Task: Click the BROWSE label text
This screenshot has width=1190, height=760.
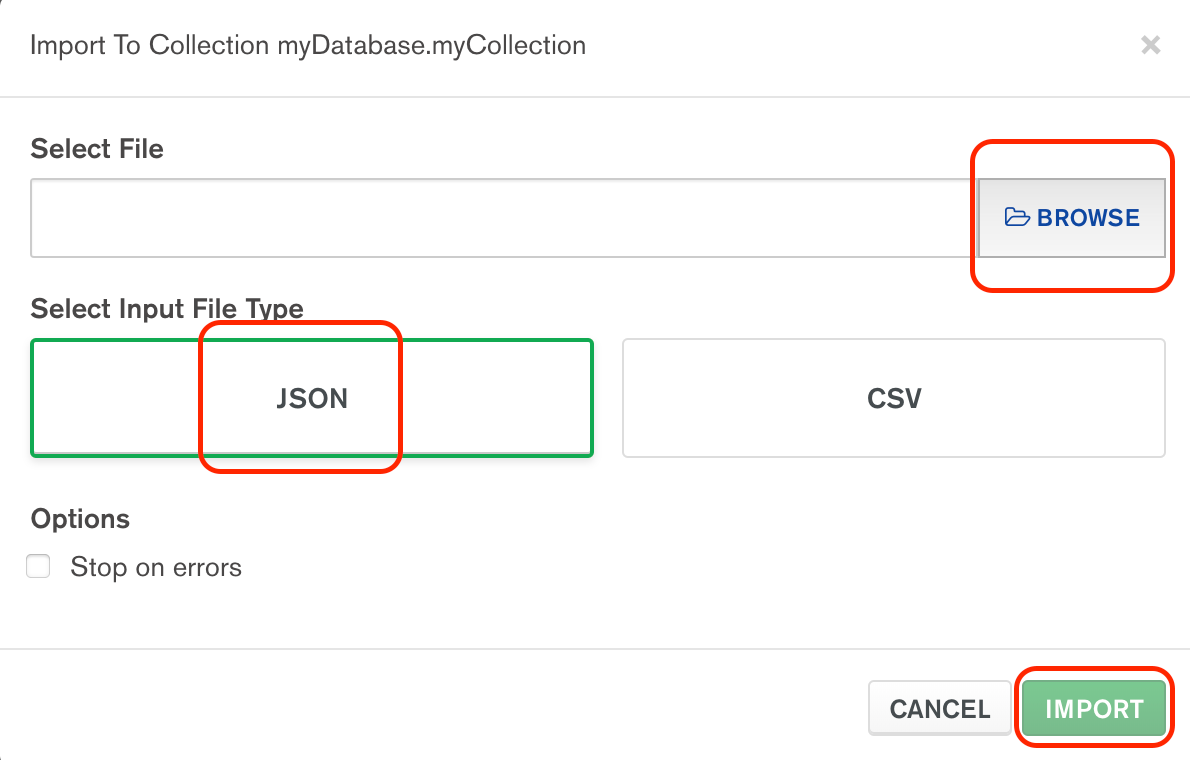Action: [x=1089, y=217]
